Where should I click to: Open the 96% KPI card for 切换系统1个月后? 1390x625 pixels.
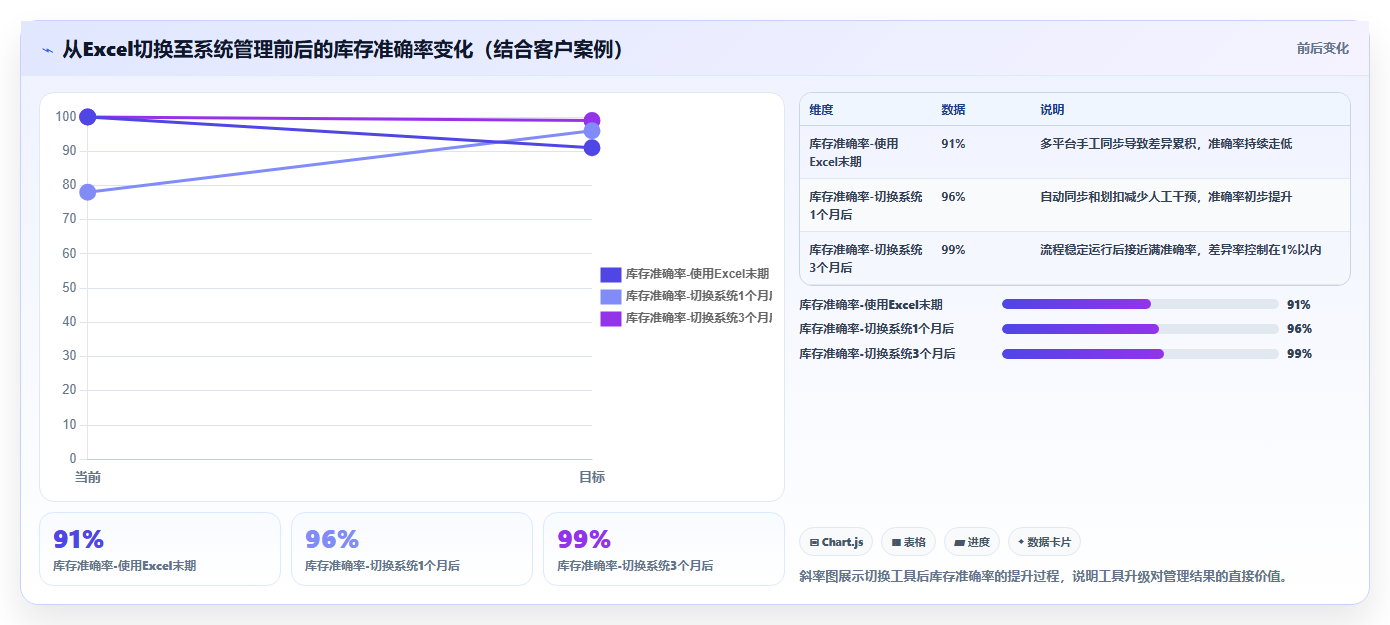tap(412, 549)
